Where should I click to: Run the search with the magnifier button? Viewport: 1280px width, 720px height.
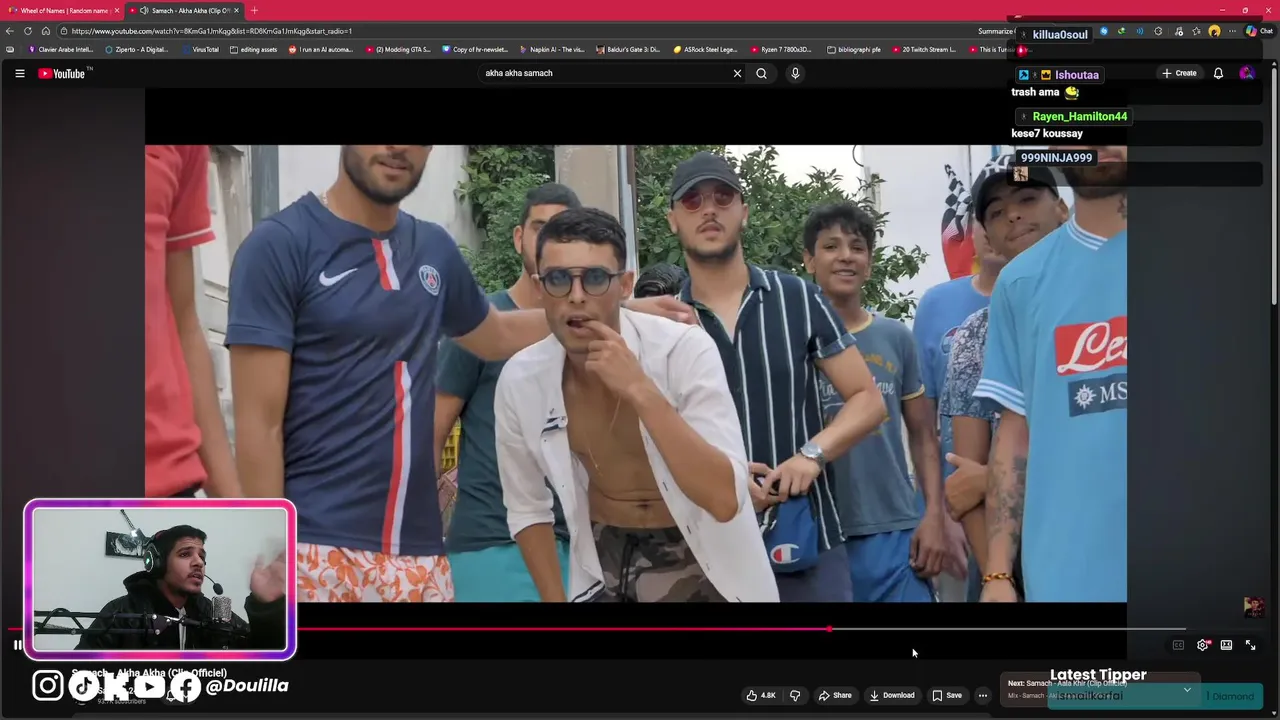pos(761,73)
